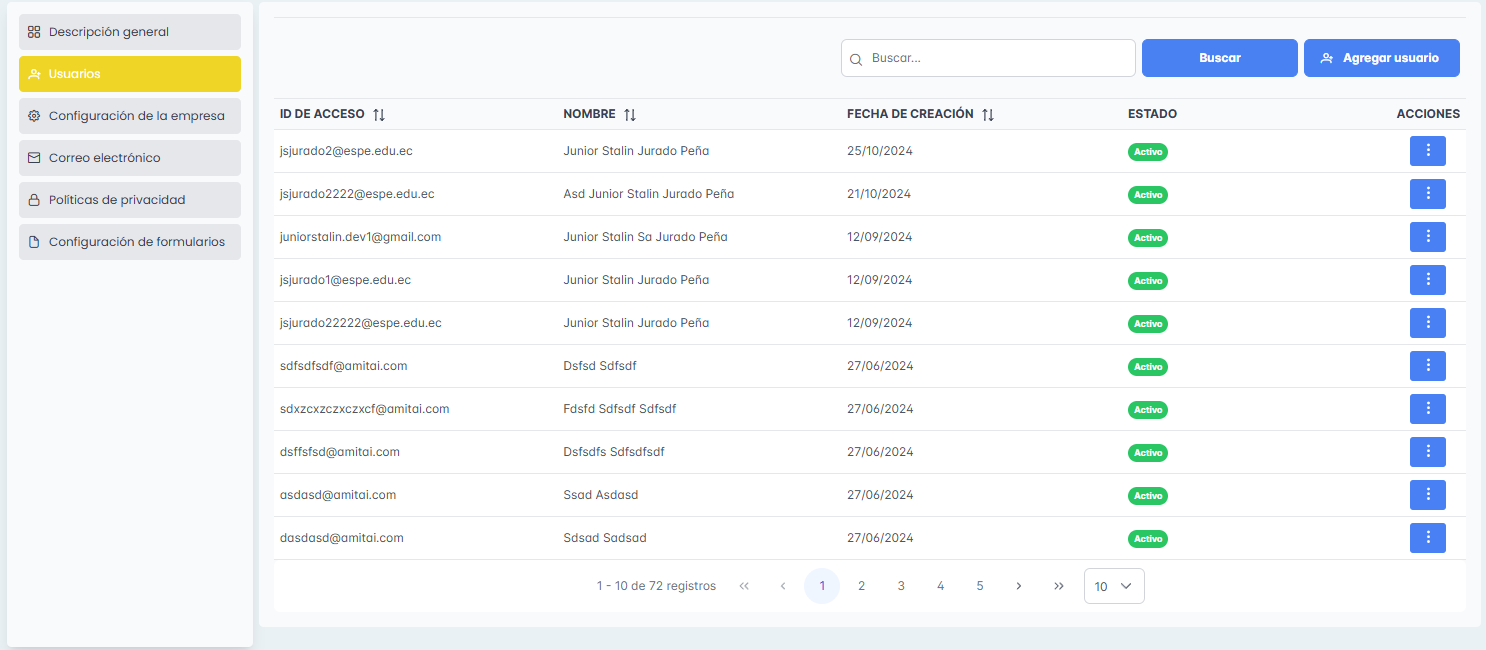Open actions menu for juniorstalin.dev1@gmail.com row
This screenshot has width=1486, height=650.
pos(1427,237)
